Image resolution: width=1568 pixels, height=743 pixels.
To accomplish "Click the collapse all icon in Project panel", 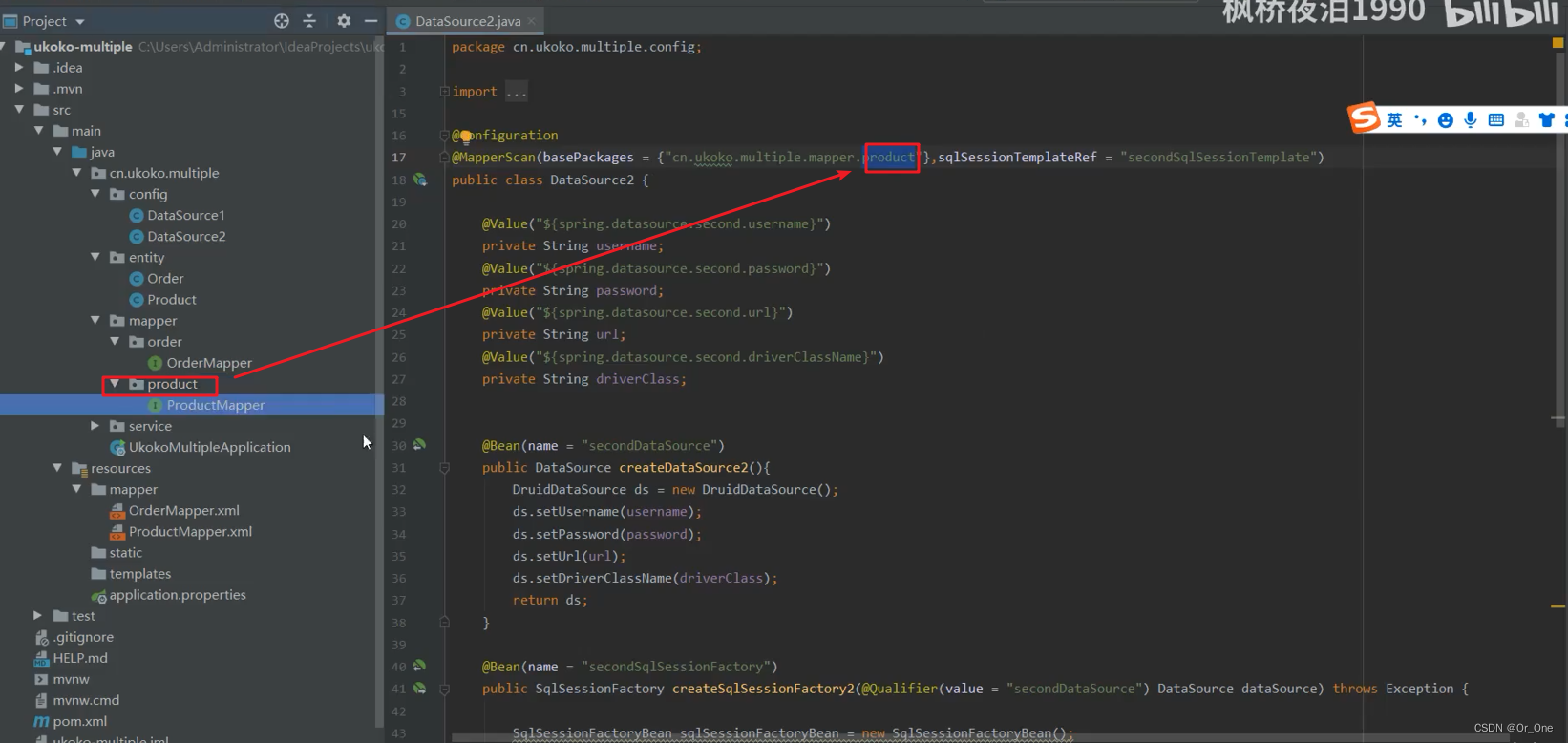I will point(309,21).
